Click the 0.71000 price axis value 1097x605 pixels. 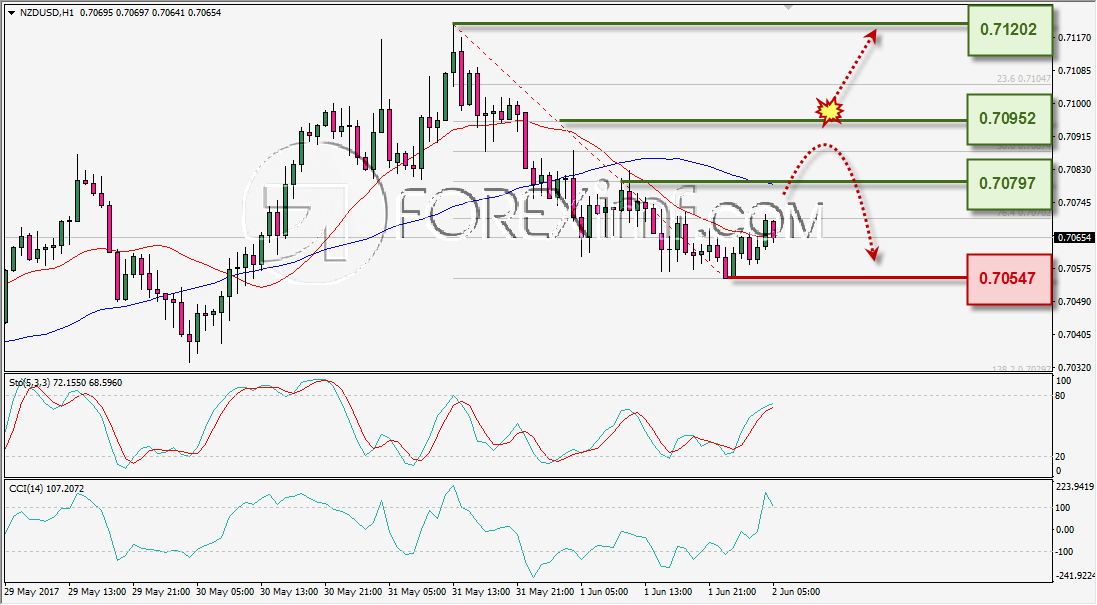(x=1075, y=104)
